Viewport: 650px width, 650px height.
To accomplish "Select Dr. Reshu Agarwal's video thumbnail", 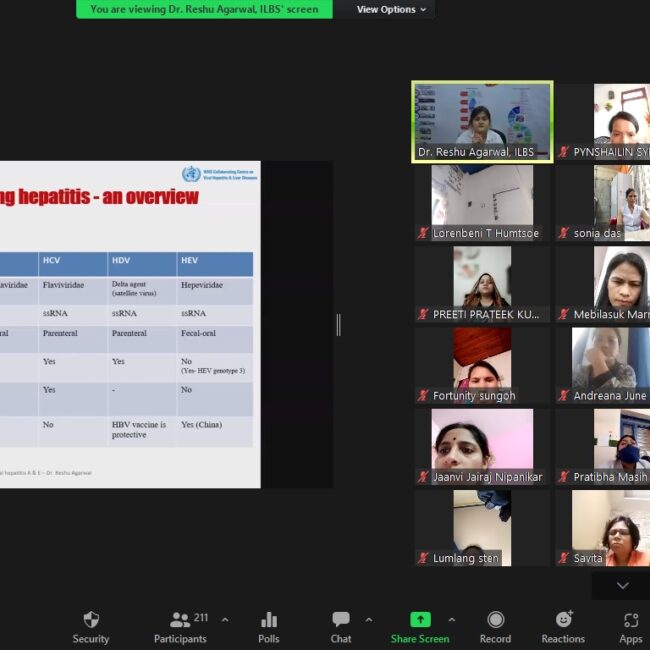I will 482,120.
